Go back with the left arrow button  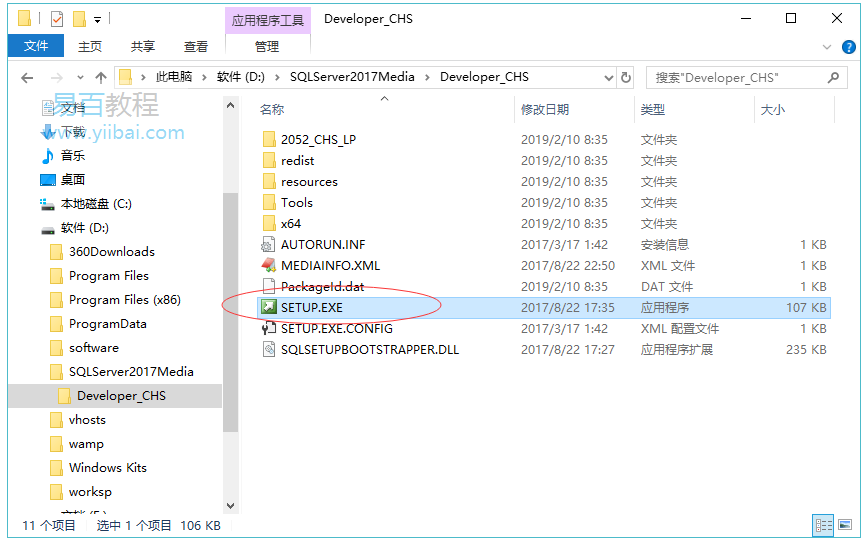(27, 78)
